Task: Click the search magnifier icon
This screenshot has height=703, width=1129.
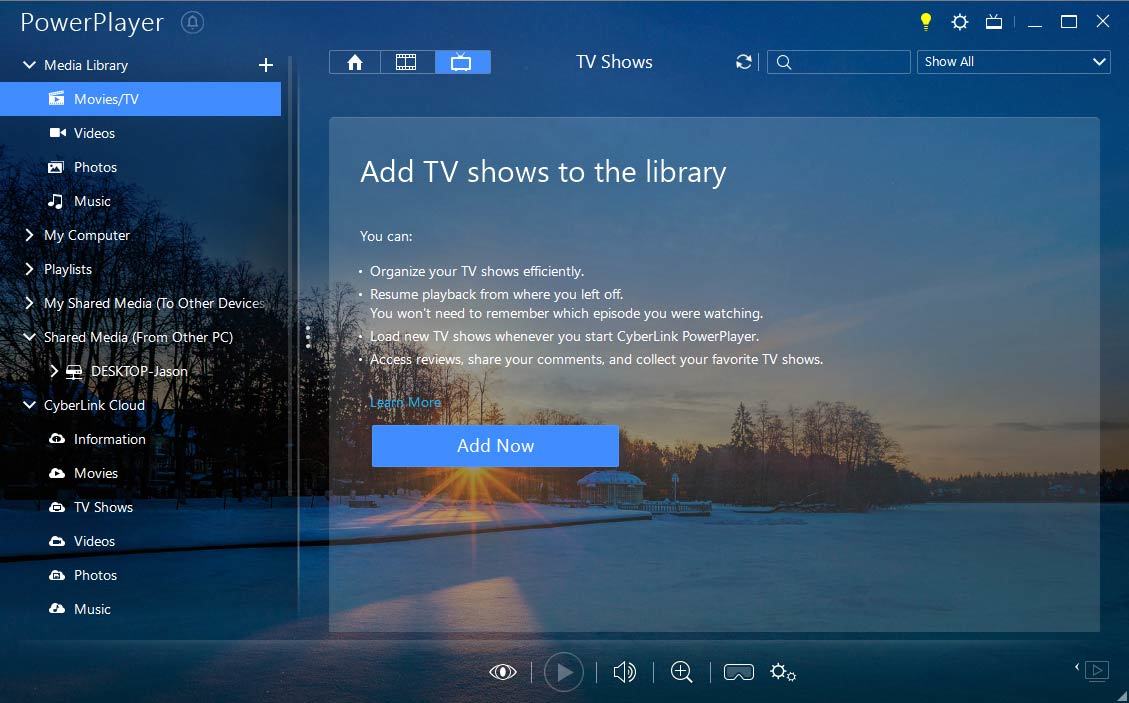Action: tap(784, 63)
